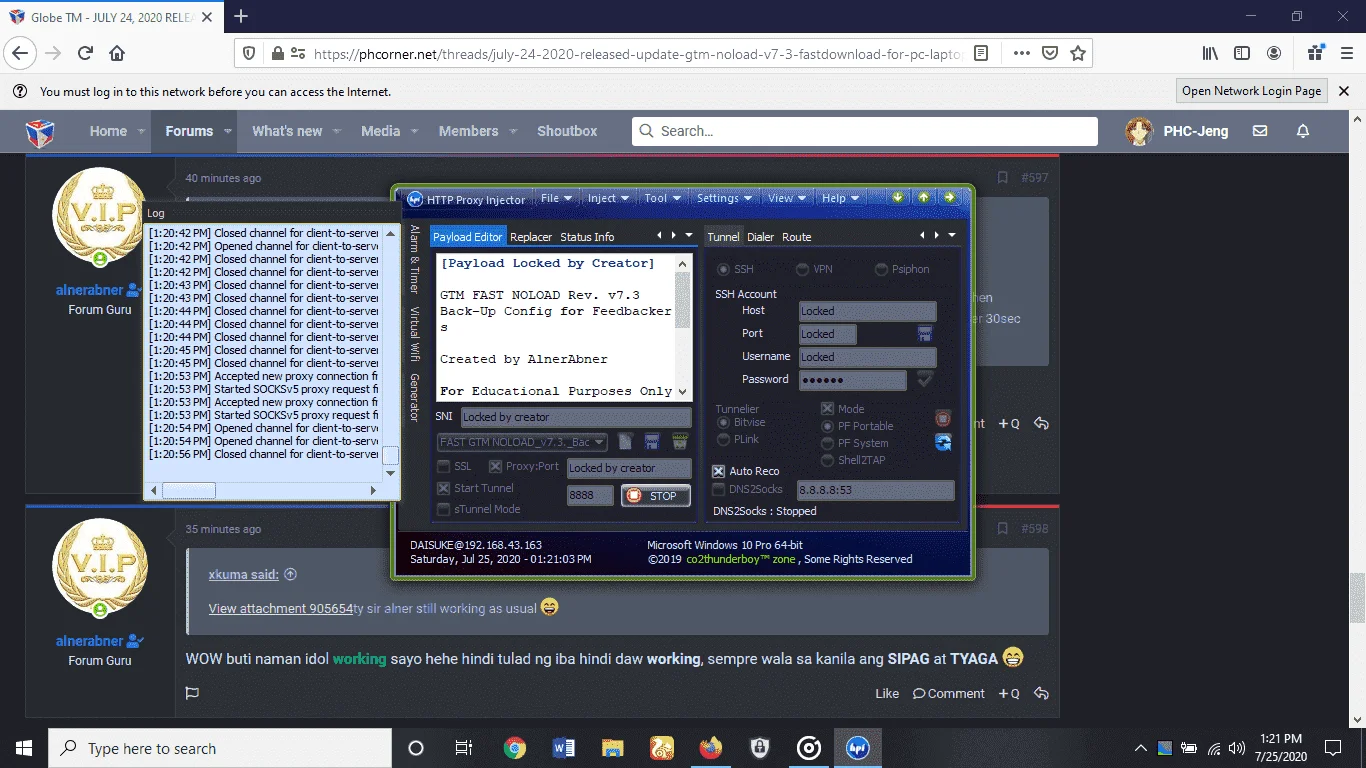The height and width of the screenshot is (768, 1366).
Task: Open the Virtual Wifi side tab
Action: (x=414, y=333)
